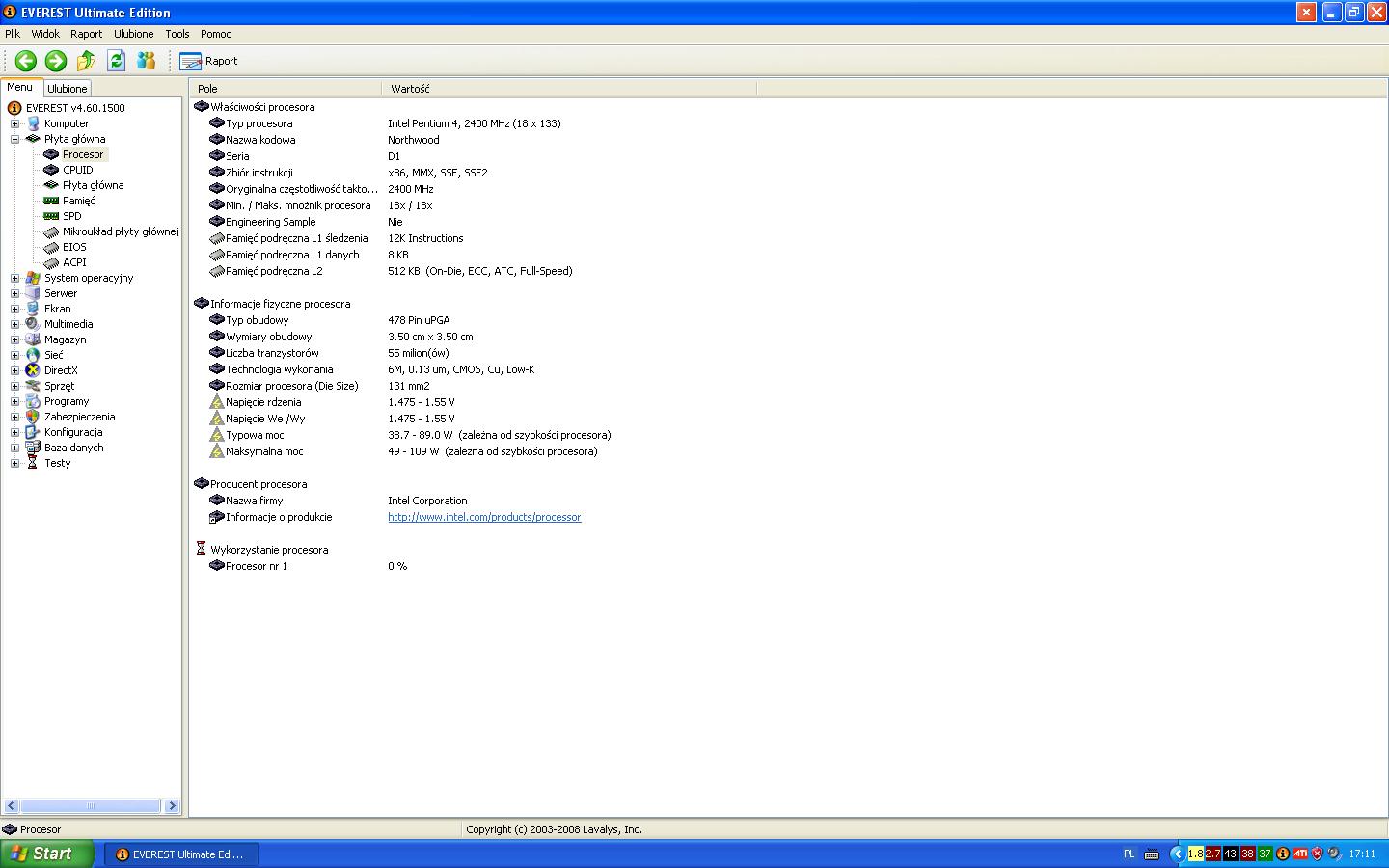Open the Raport menu in the menu bar
Screen dimensions: 1389x868
(86, 34)
